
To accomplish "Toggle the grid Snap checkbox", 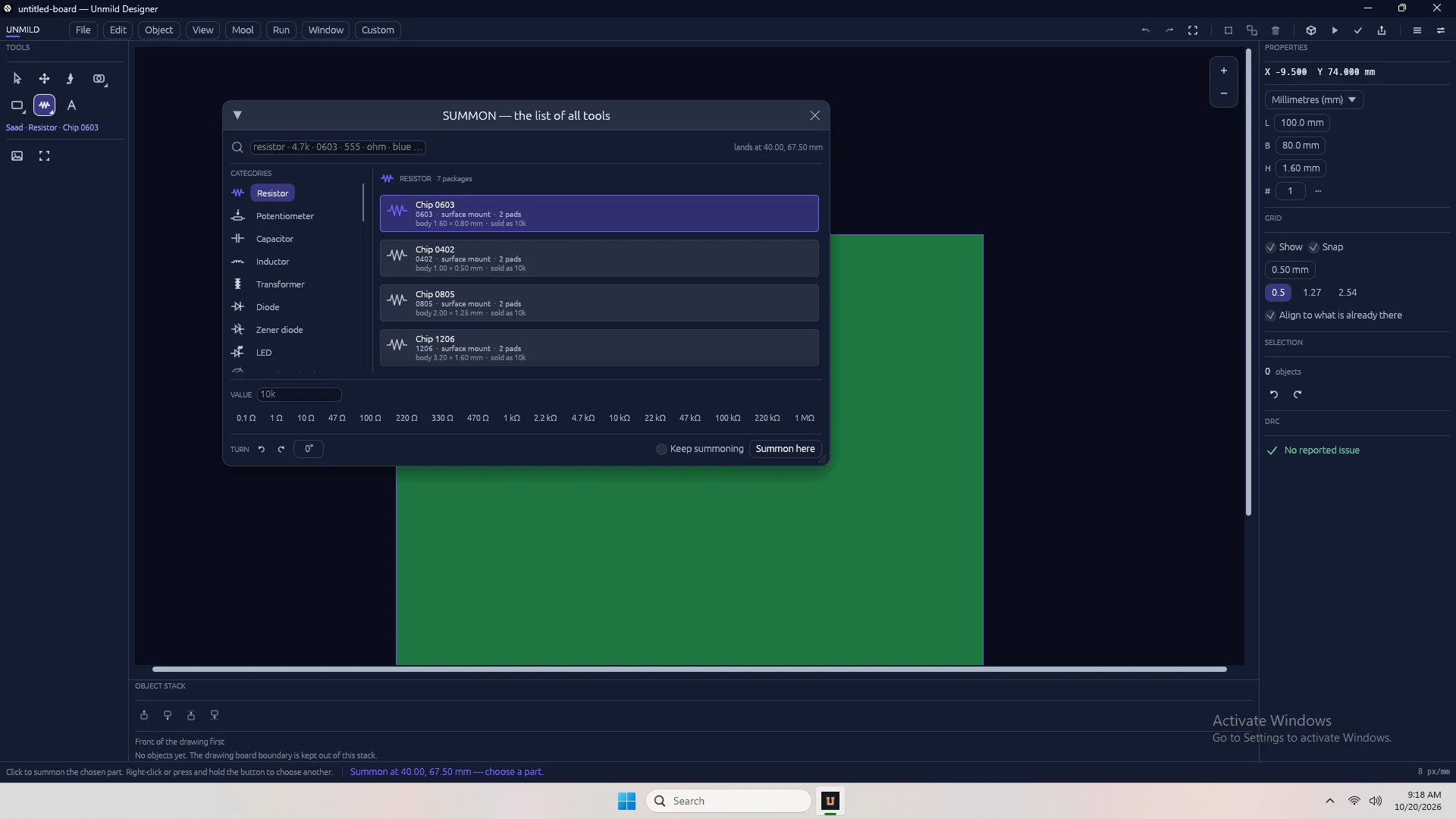I will point(1314,247).
